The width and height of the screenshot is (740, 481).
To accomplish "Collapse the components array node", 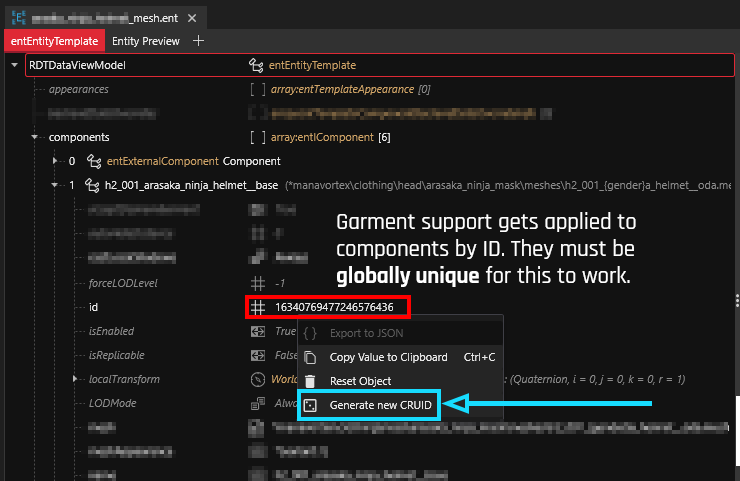I will [x=35, y=137].
